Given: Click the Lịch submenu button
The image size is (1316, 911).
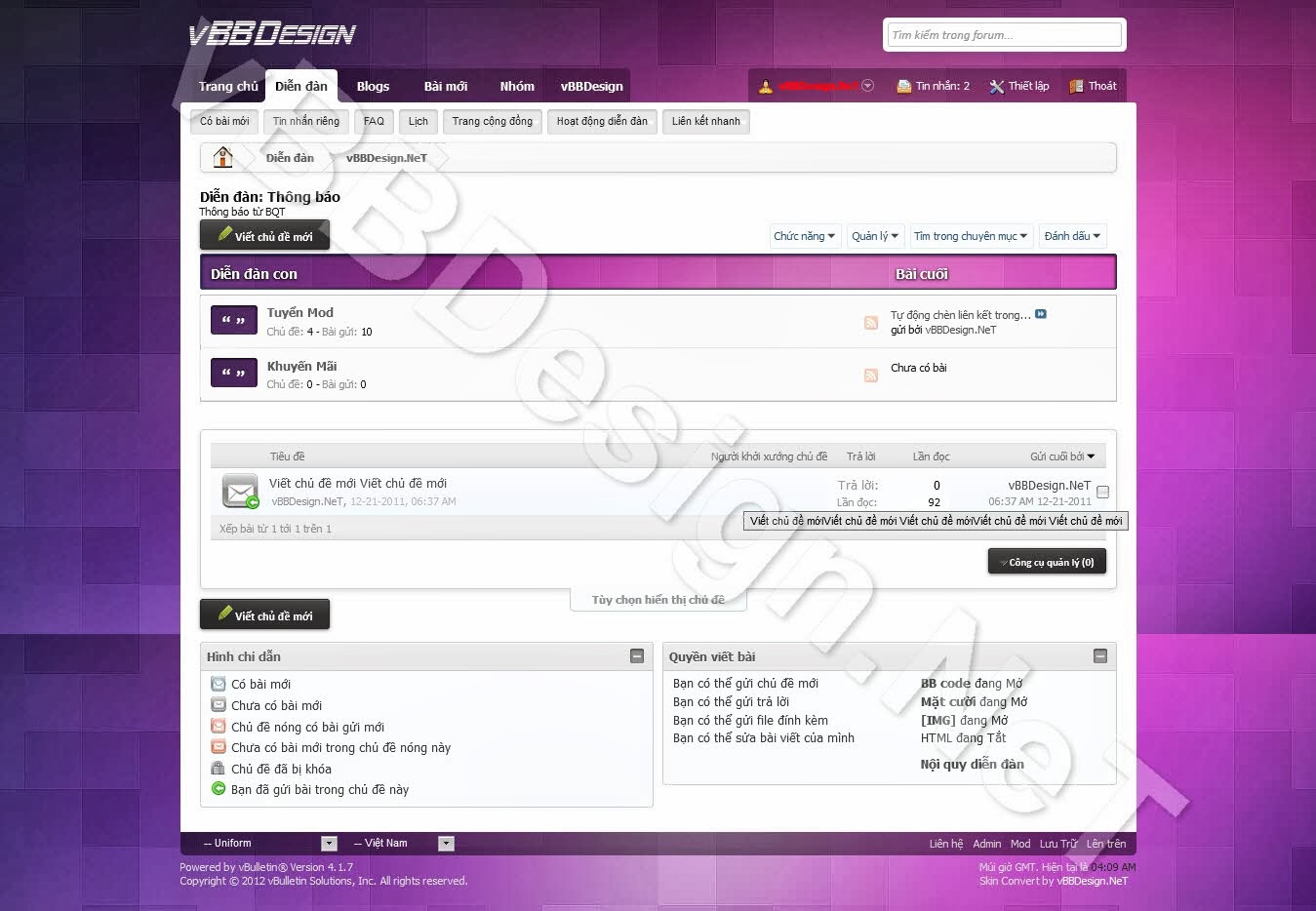Looking at the screenshot, I should pos(418,121).
